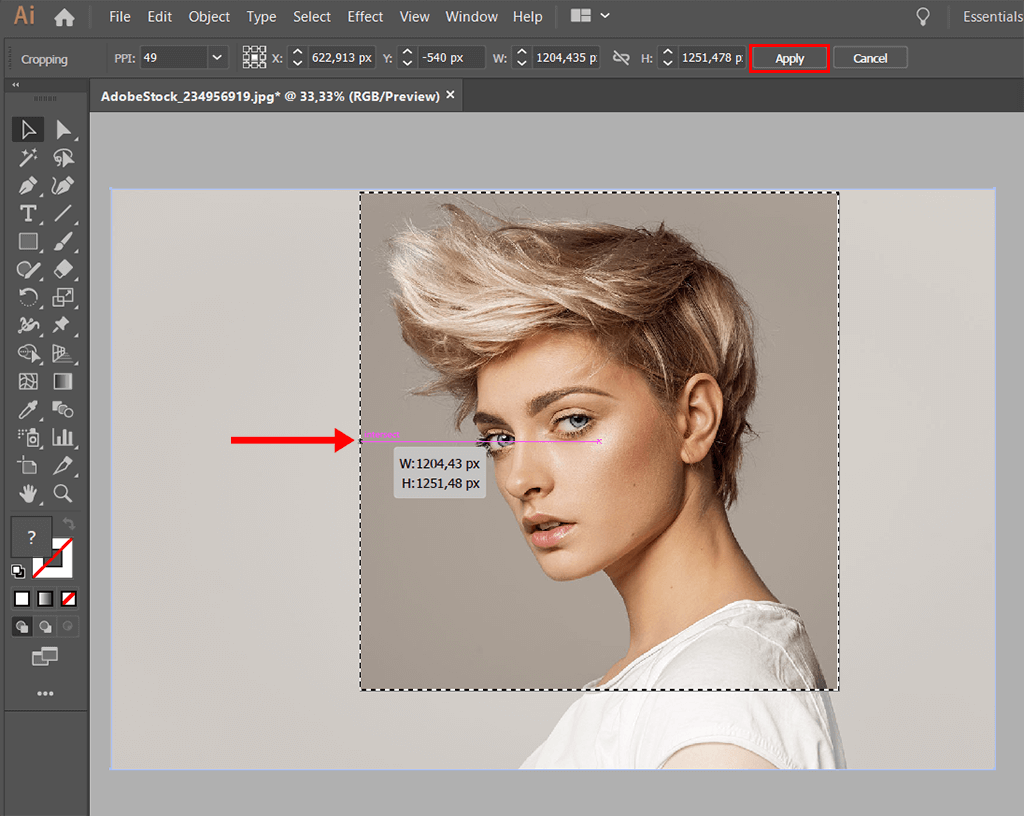1024x816 pixels.
Task: Select the Direct Selection tool
Action: tap(64, 129)
